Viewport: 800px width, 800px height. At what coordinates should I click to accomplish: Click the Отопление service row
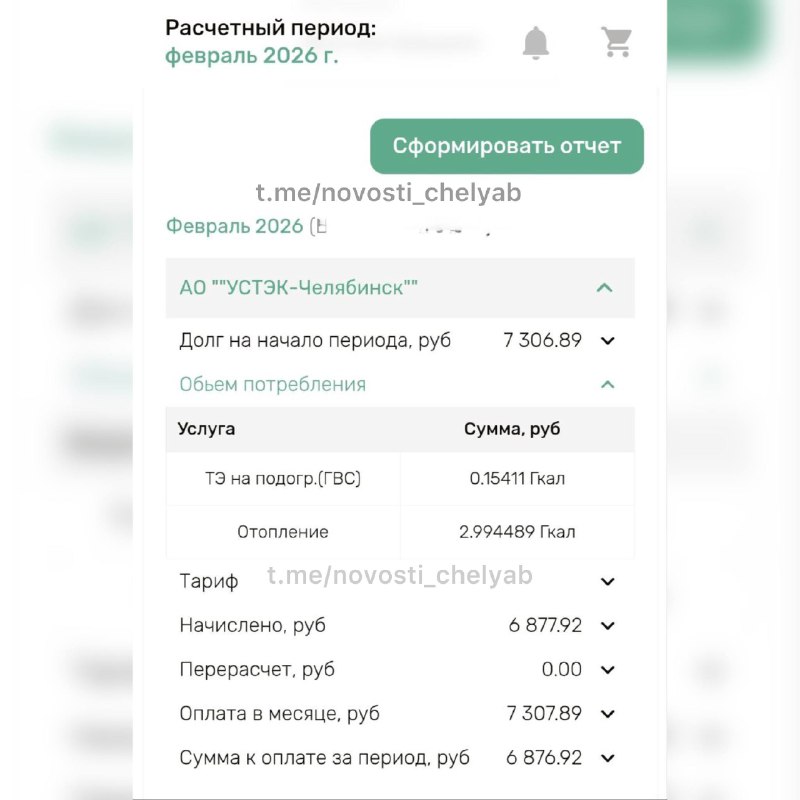[x=283, y=532]
